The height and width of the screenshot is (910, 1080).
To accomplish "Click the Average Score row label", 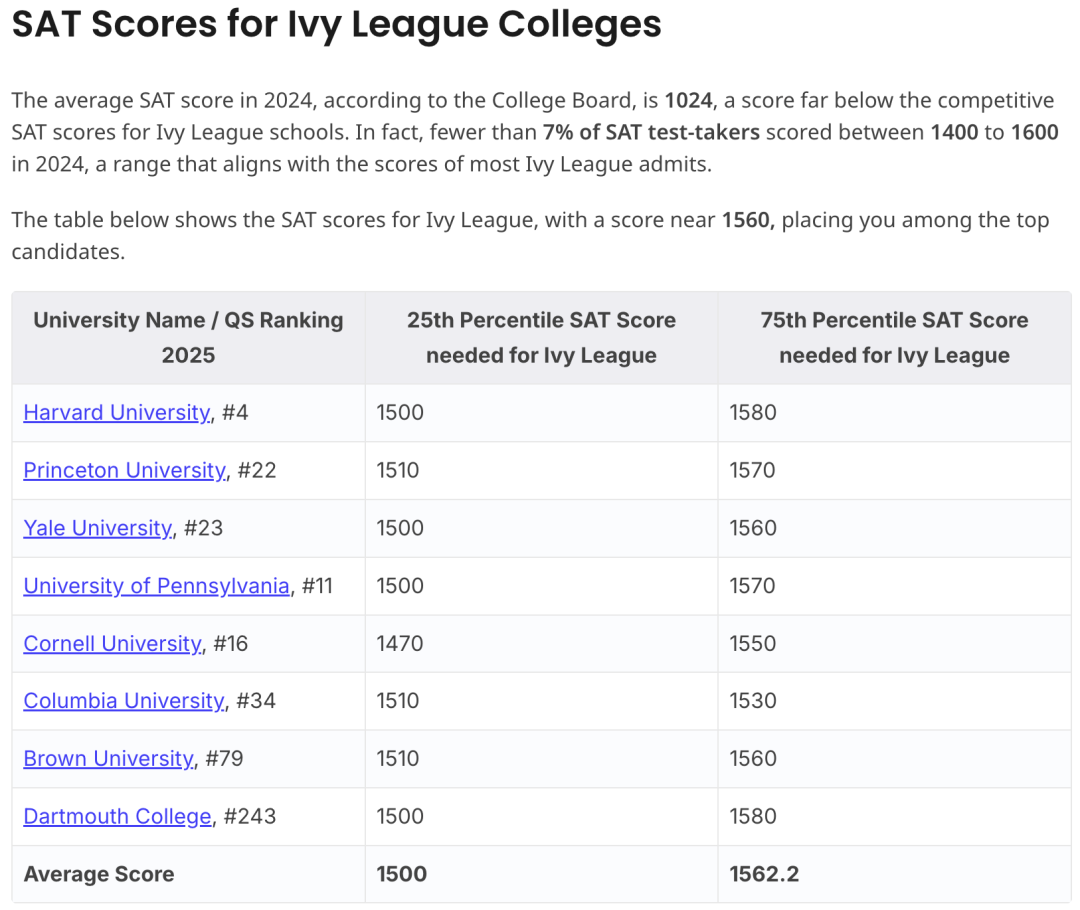I will coord(98,873).
